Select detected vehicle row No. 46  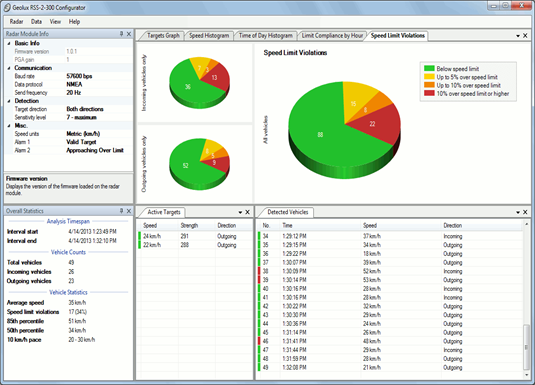(390, 341)
